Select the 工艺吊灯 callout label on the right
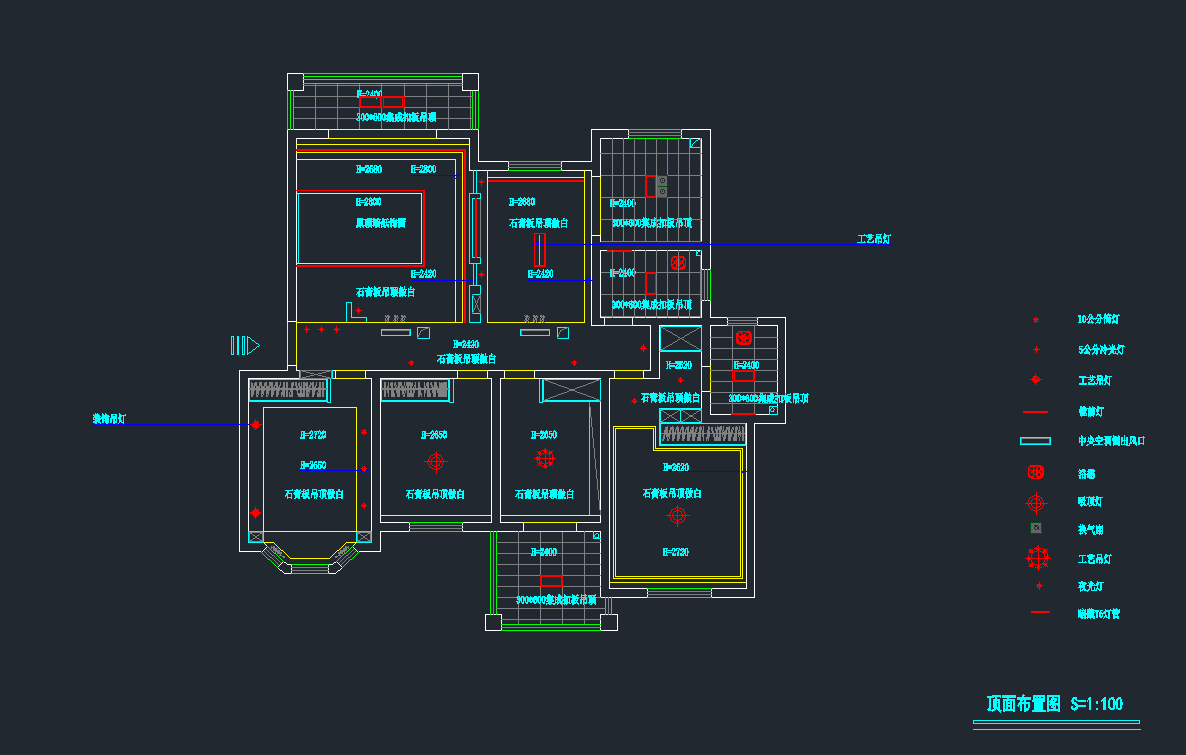This screenshot has width=1186, height=755. click(x=873, y=240)
